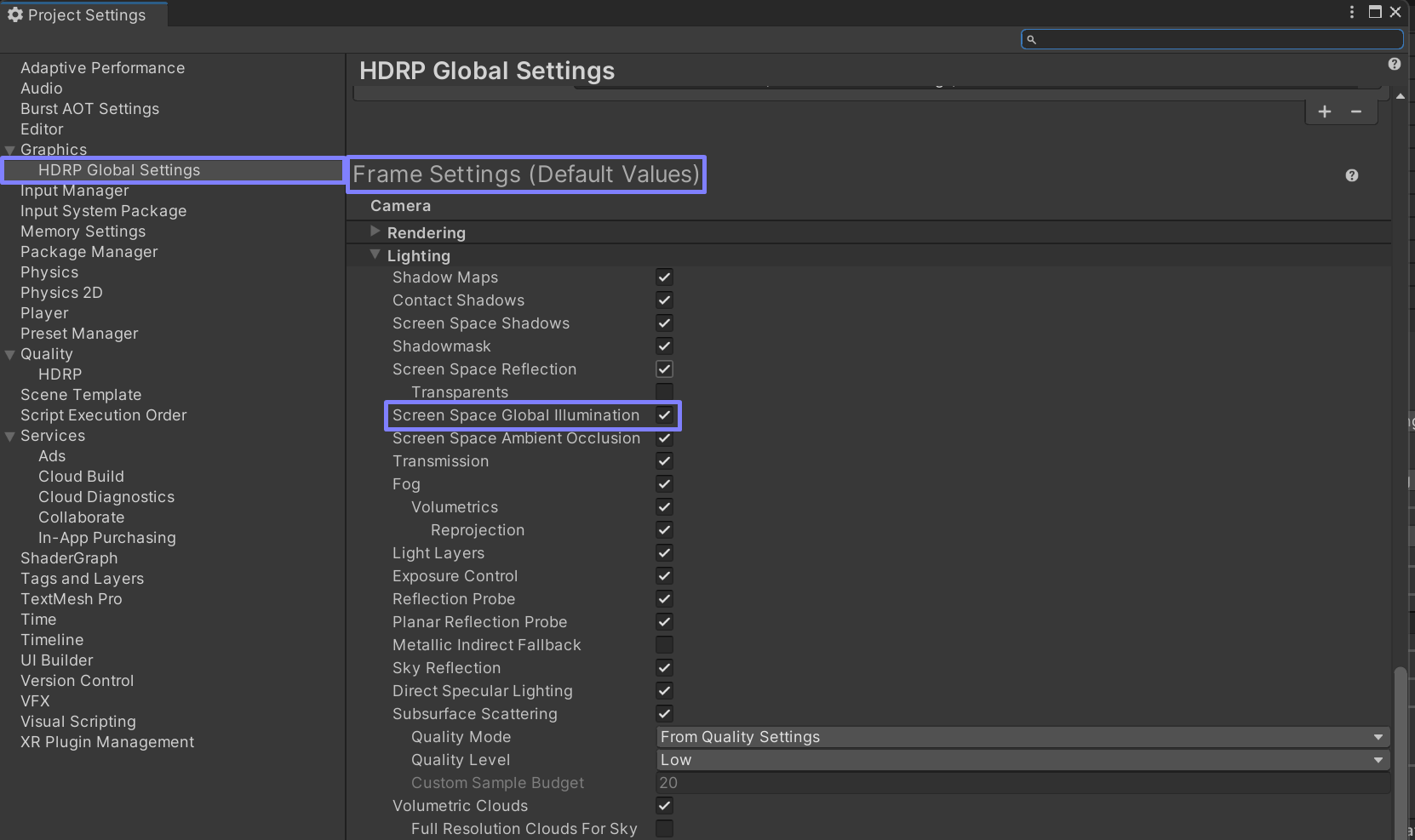Viewport: 1415px width, 840px height.
Task: Open Burst AOT Settings
Action: 89,109
